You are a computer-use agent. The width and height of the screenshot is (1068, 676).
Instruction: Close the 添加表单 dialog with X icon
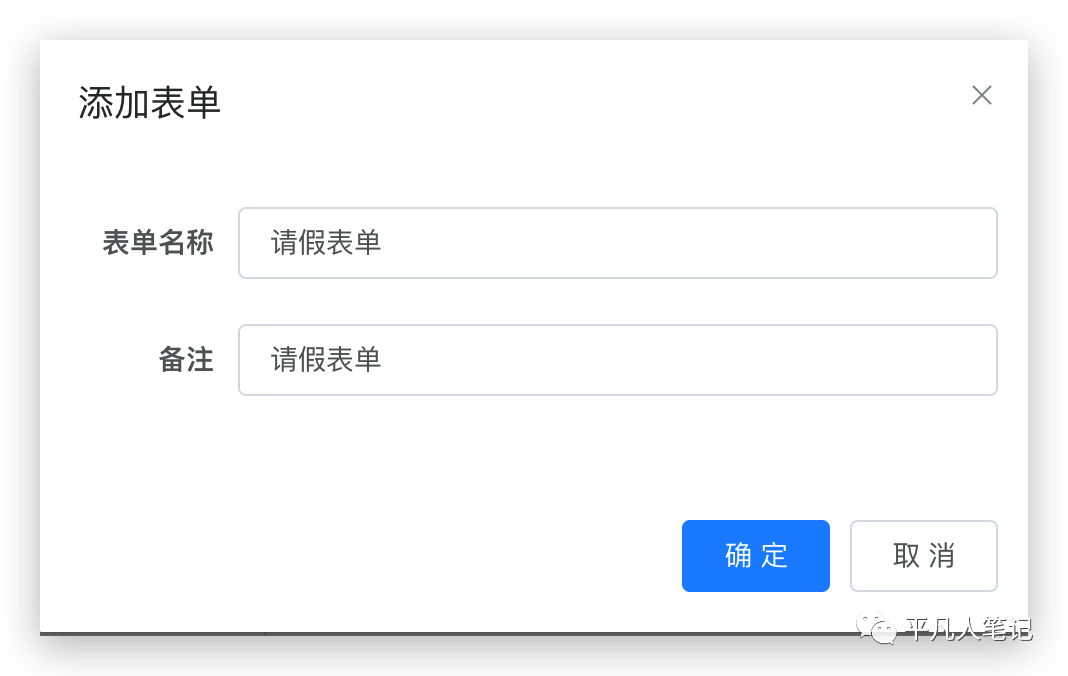981,95
